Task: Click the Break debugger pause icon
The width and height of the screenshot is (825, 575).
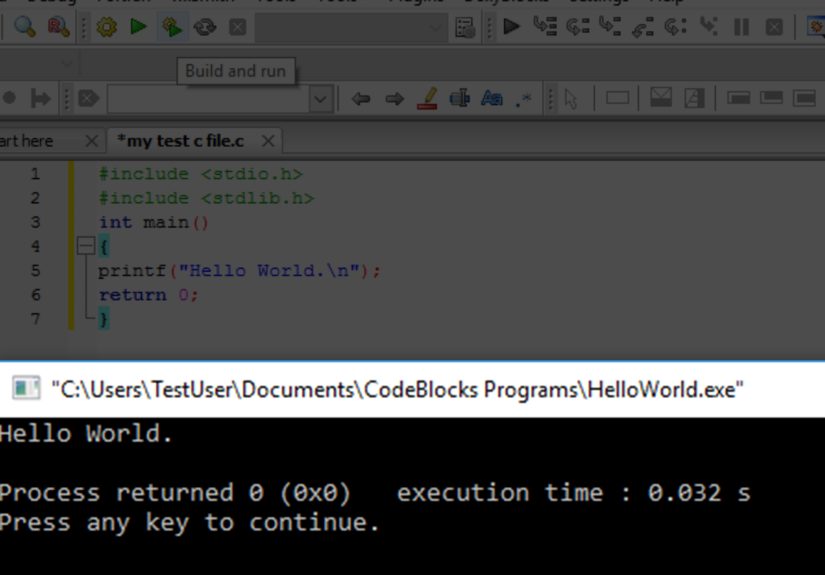Action: click(x=741, y=27)
